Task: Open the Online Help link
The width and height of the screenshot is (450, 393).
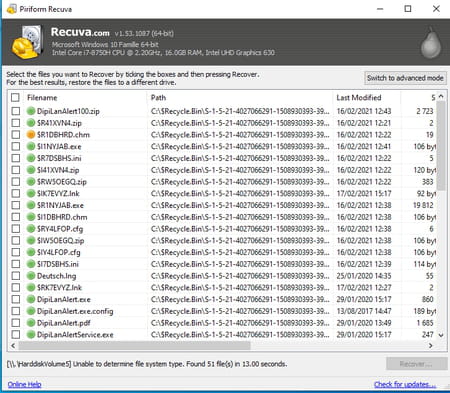Action: click(x=24, y=384)
